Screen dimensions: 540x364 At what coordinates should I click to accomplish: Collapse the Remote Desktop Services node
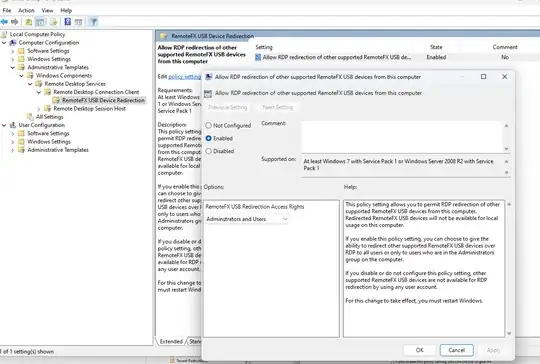point(30,84)
